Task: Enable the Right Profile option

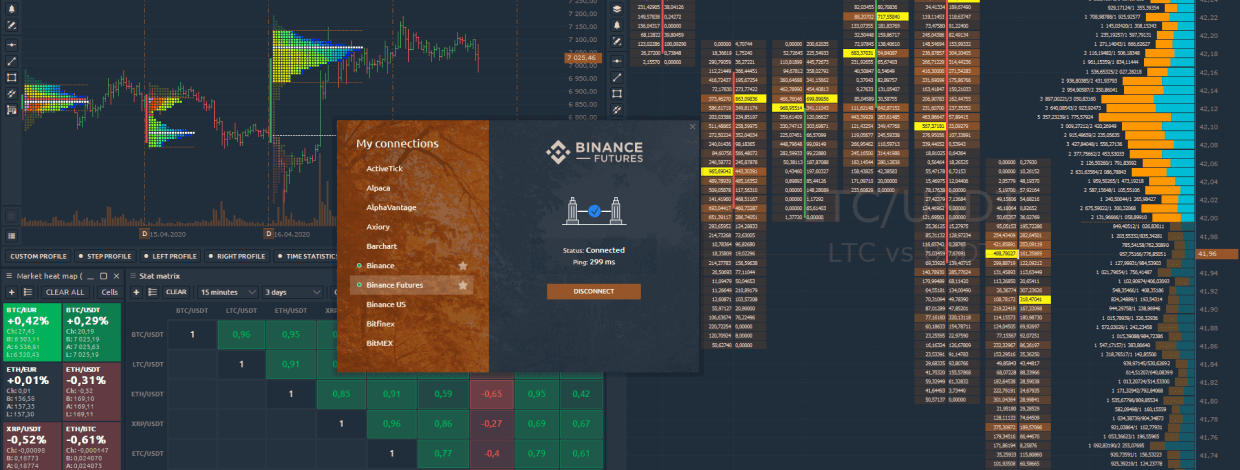Action: [x=237, y=256]
